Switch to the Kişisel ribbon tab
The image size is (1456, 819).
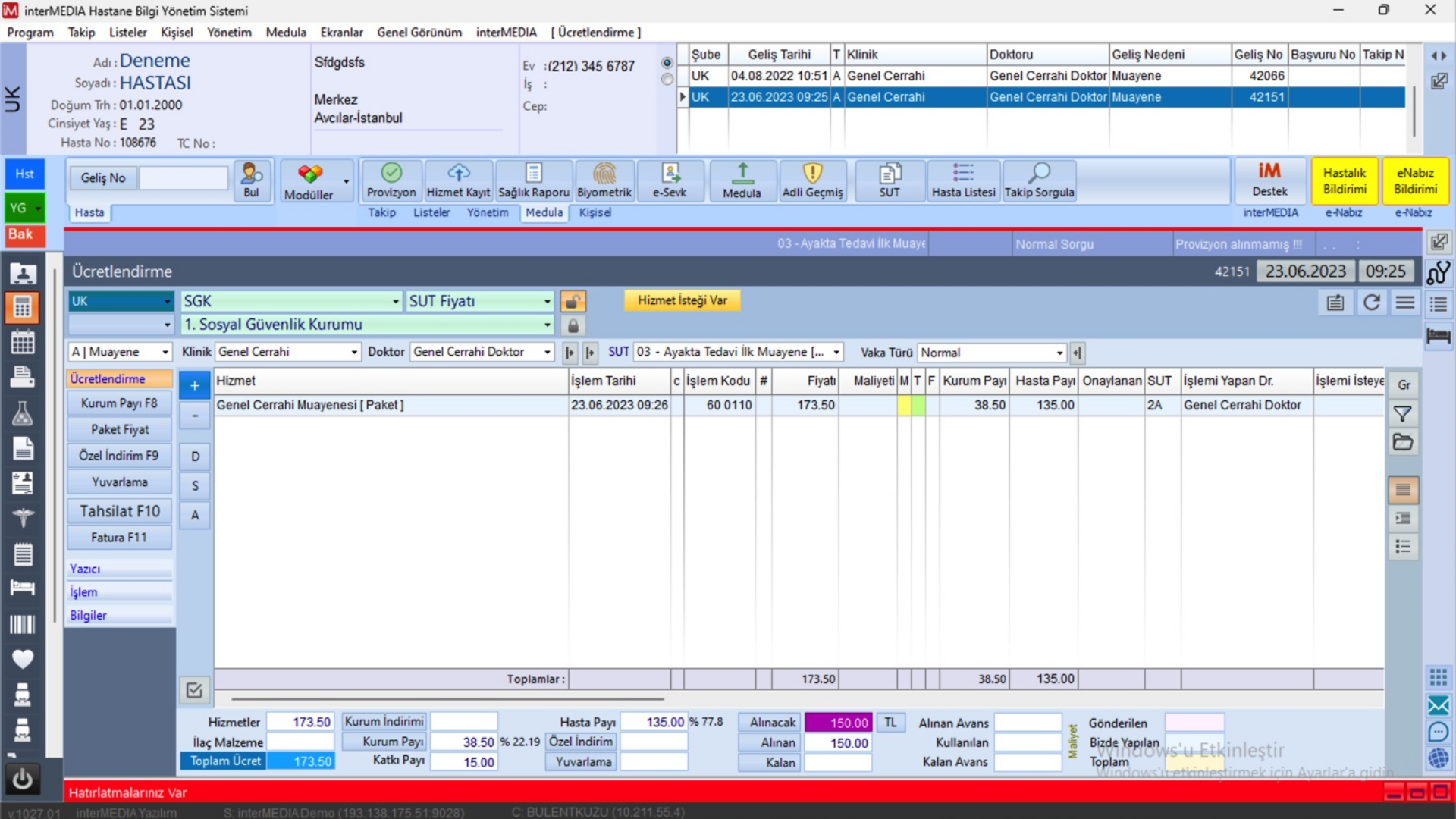pyautogui.click(x=595, y=213)
